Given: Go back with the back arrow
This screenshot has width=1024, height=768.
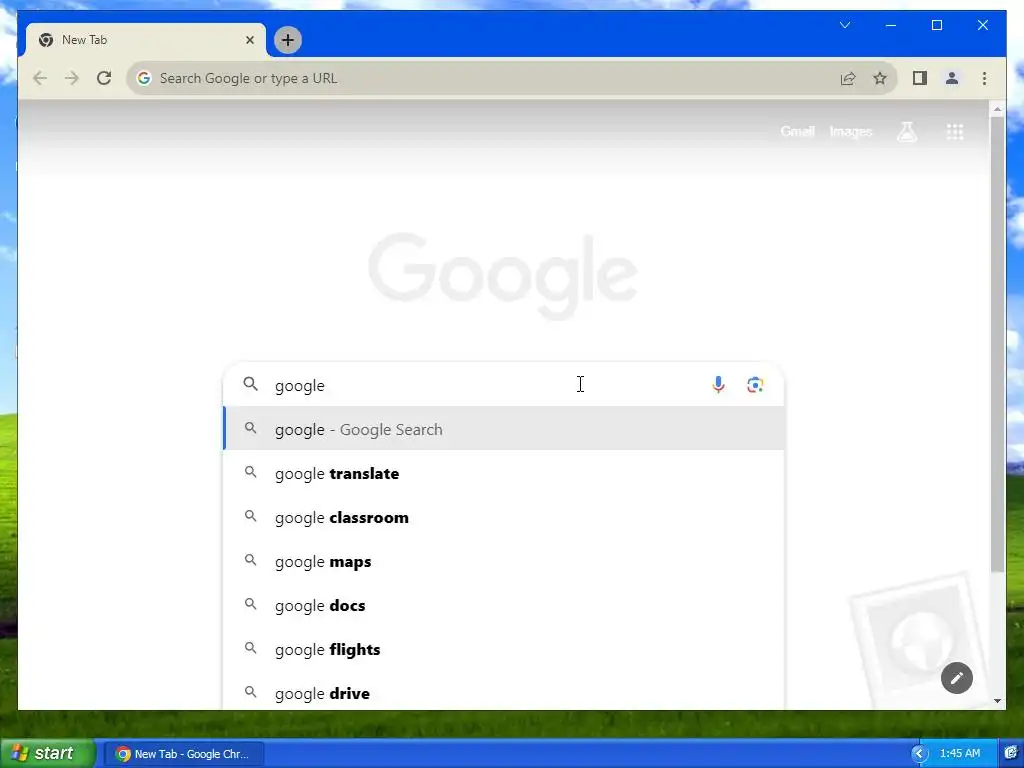Looking at the screenshot, I should 40,78.
